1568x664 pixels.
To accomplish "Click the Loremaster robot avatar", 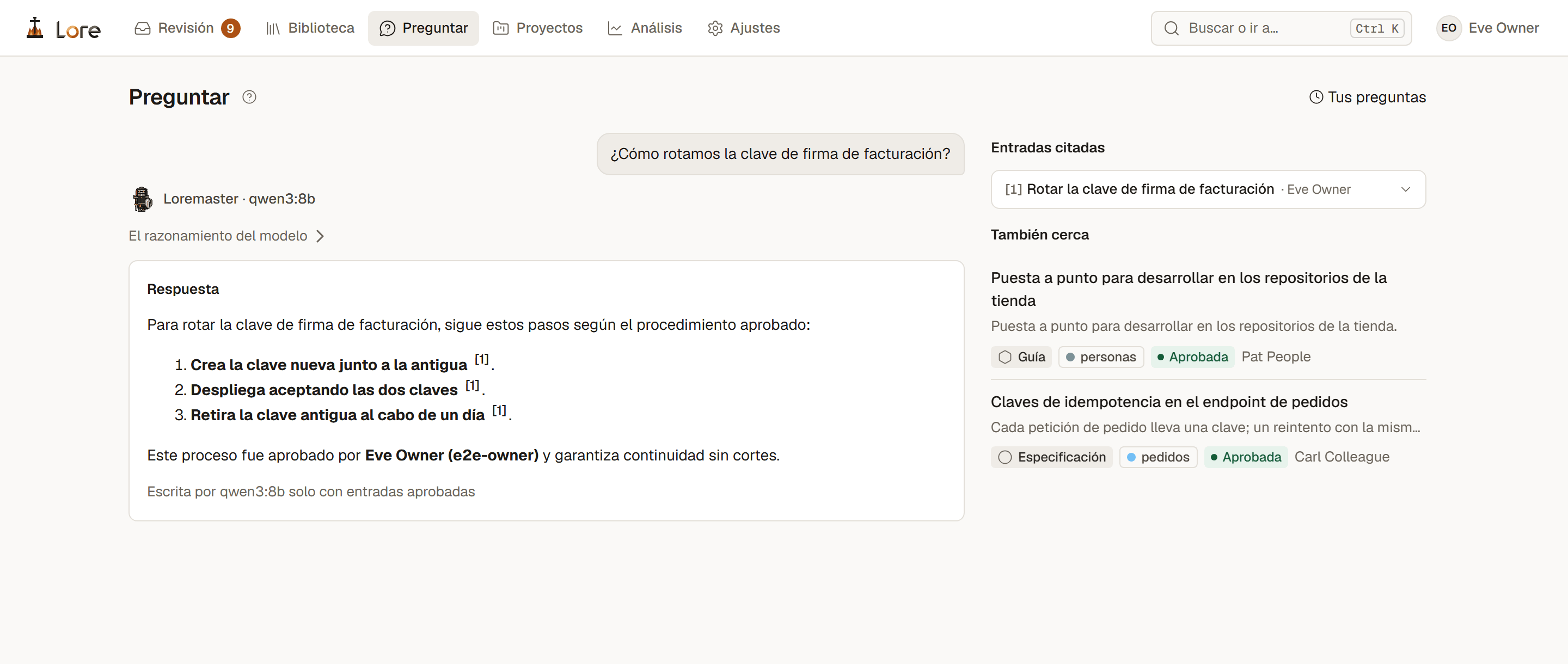I will click(x=143, y=199).
